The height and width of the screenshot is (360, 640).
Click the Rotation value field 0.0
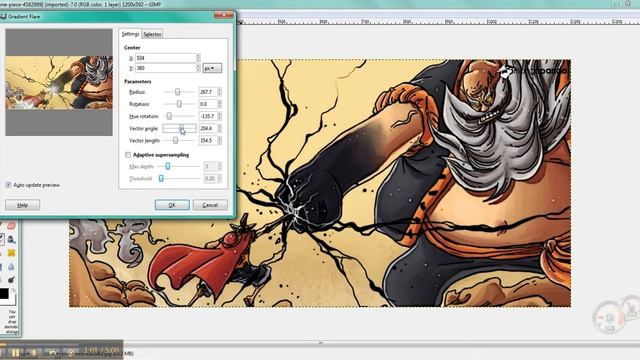tap(207, 104)
